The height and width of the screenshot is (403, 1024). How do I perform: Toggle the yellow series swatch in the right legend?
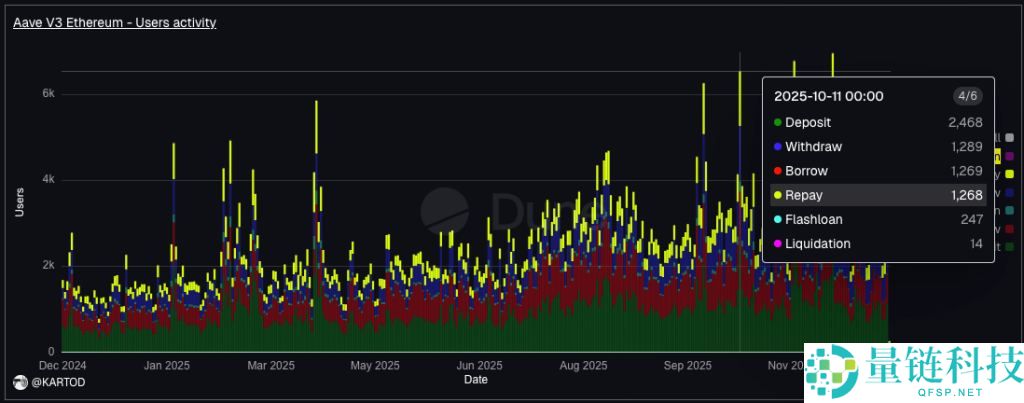click(1008, 174)
